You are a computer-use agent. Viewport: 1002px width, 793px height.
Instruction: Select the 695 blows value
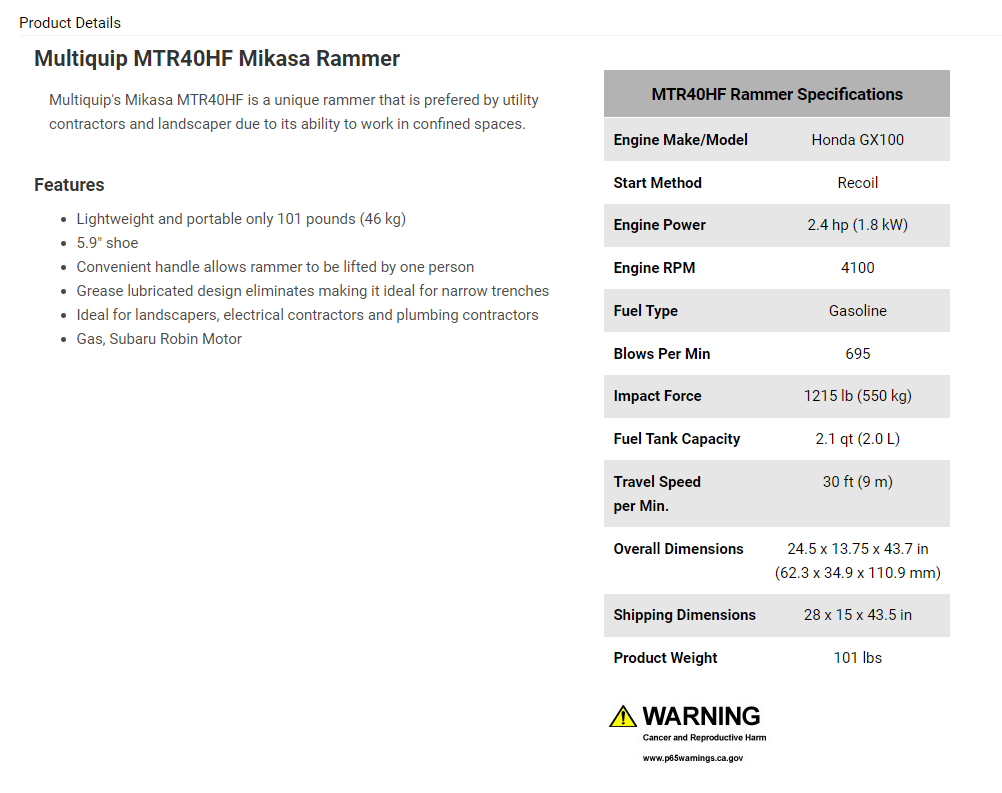coord(858,354)
